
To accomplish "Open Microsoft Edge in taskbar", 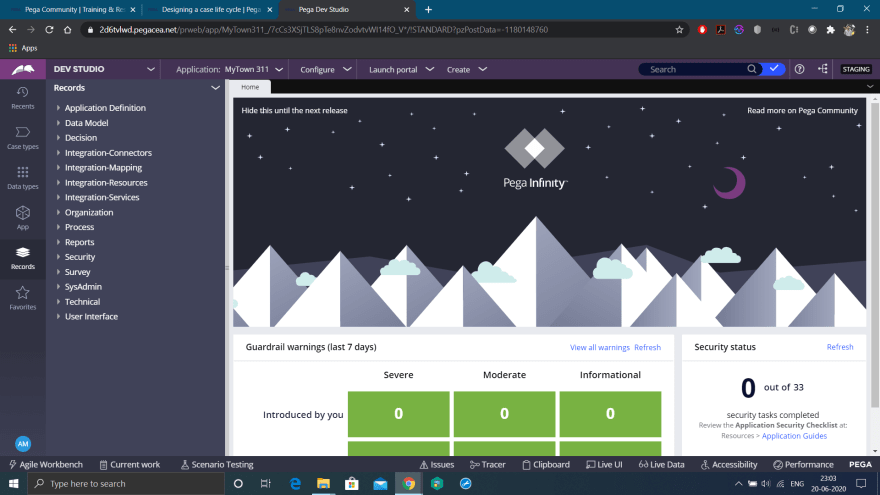I will 295,483.
